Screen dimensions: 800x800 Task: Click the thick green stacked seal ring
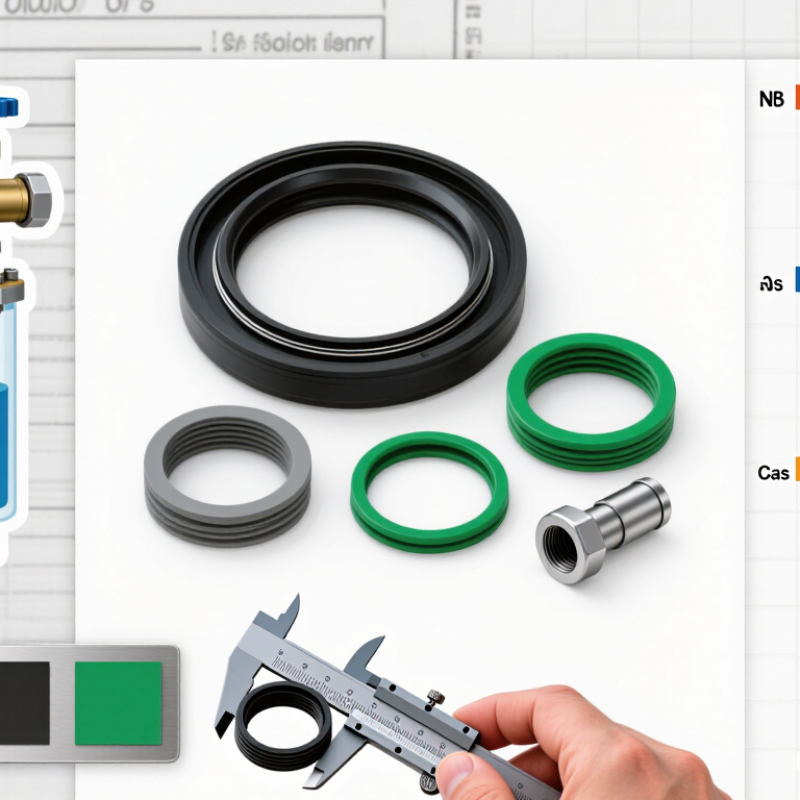591,402
